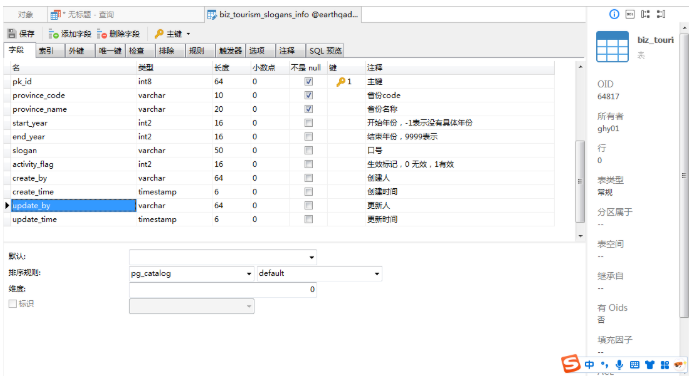Click the large blue table icon
This screenshot has width=693, height=391.
pos(612,46)
